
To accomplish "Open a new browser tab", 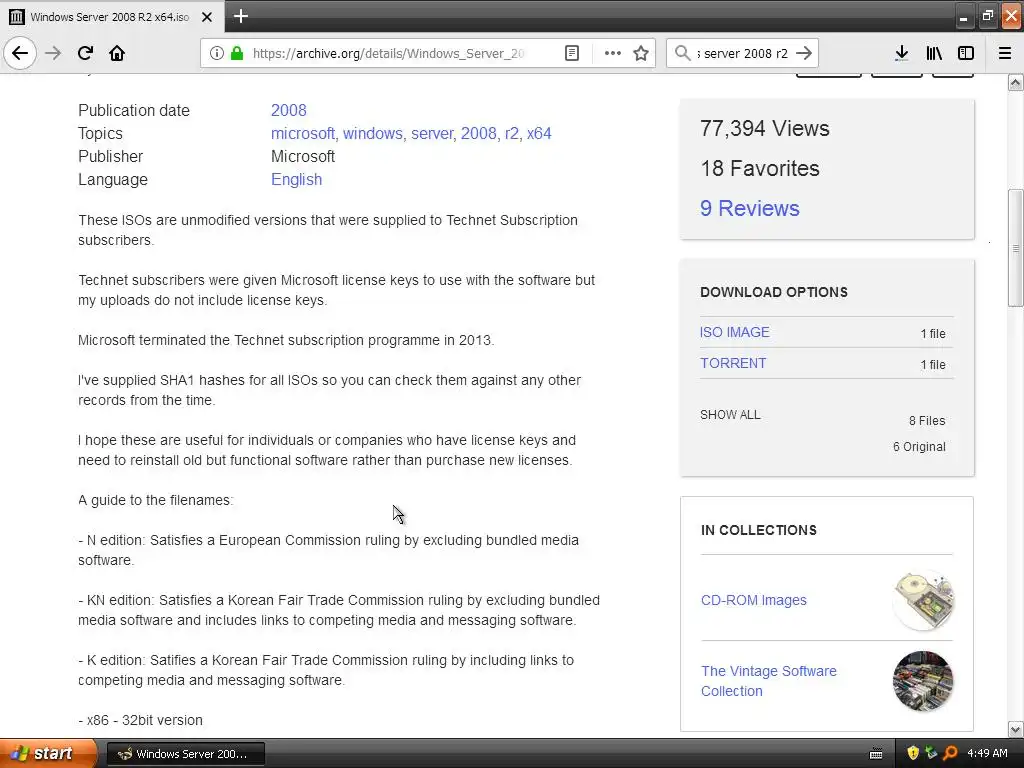I will point(240,16).
